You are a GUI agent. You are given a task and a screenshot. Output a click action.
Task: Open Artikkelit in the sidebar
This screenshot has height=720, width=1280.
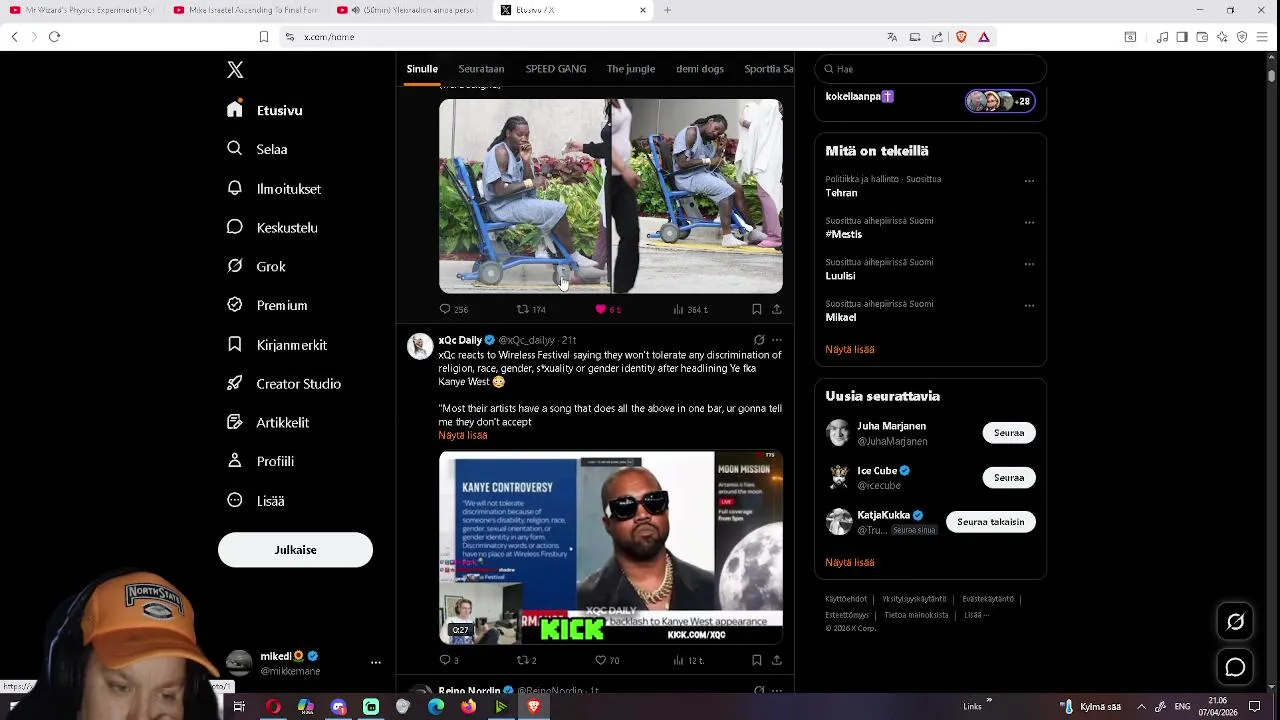click(268, 422)
